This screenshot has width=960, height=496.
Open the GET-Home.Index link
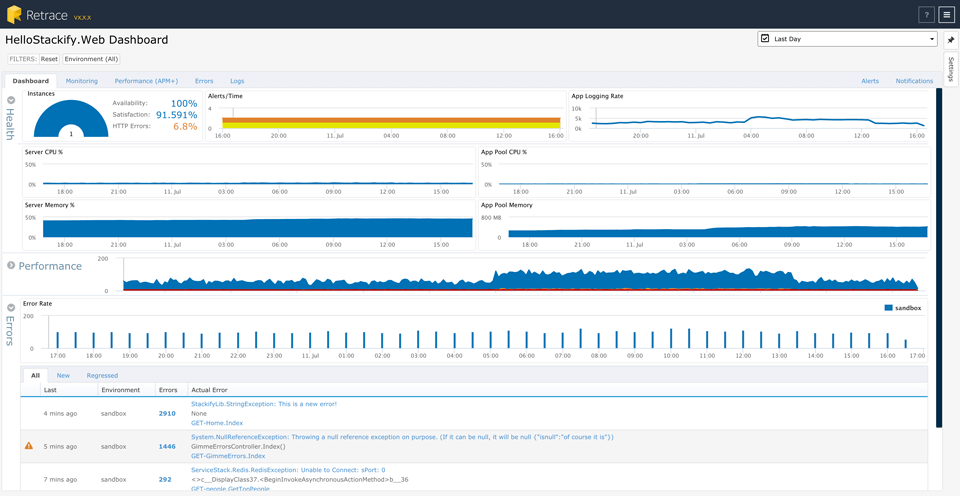click(x=217, y=423)
